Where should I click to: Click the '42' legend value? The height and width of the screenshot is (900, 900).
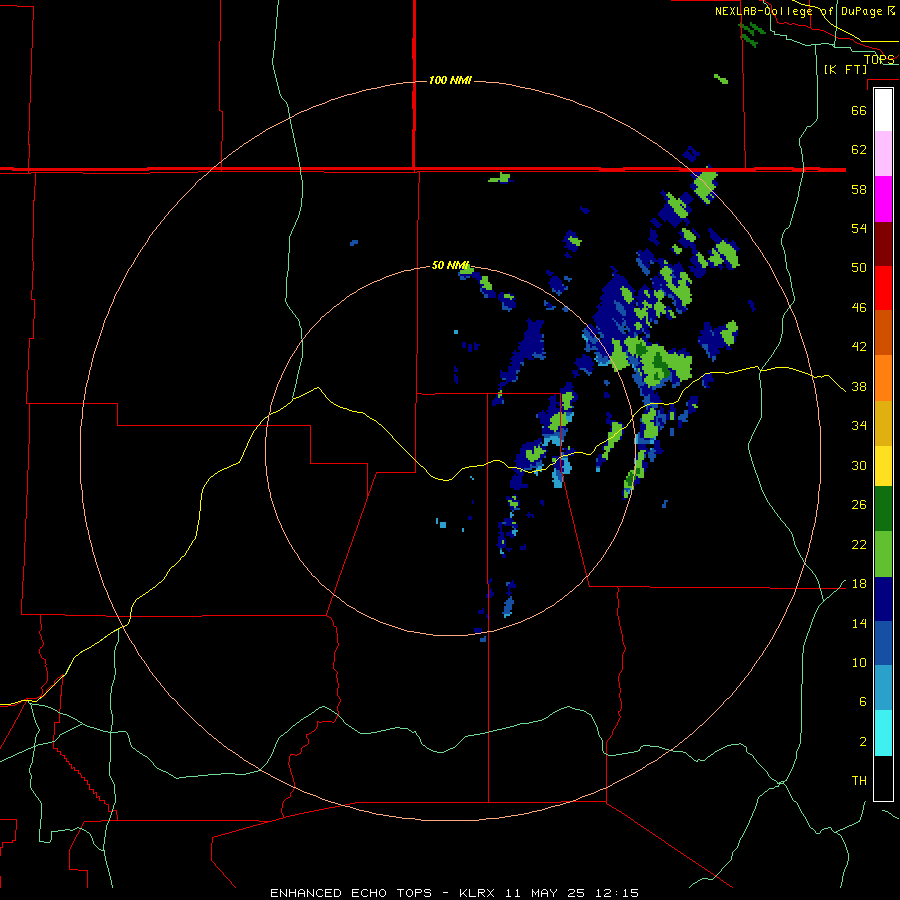tap(859, 346)
